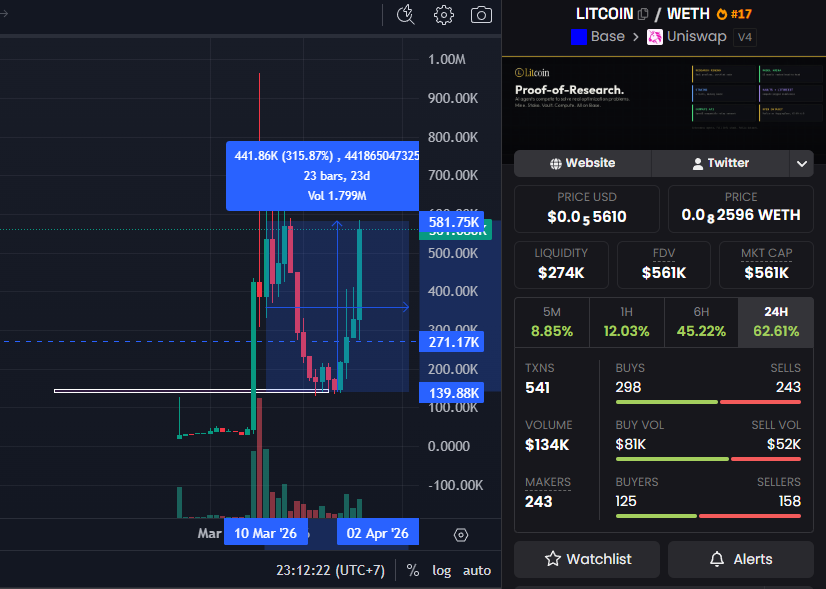The height and width of the screenshot is (589, 826).
Task: Take a chart snapshot with camera icon
Action: click(x=481, y=15)
